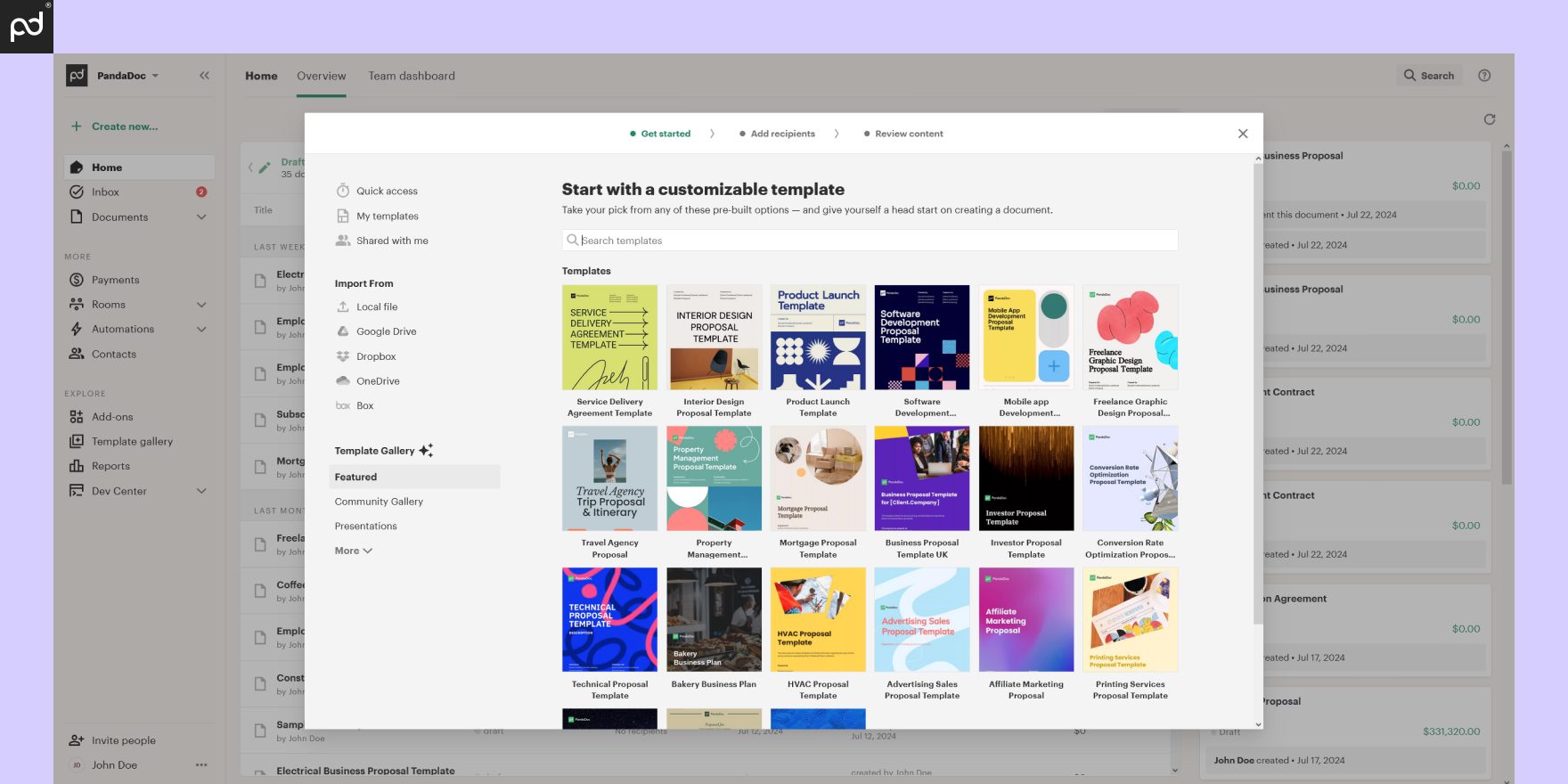
Task: Expand the More gallery categories
Action: coord(354,551)
